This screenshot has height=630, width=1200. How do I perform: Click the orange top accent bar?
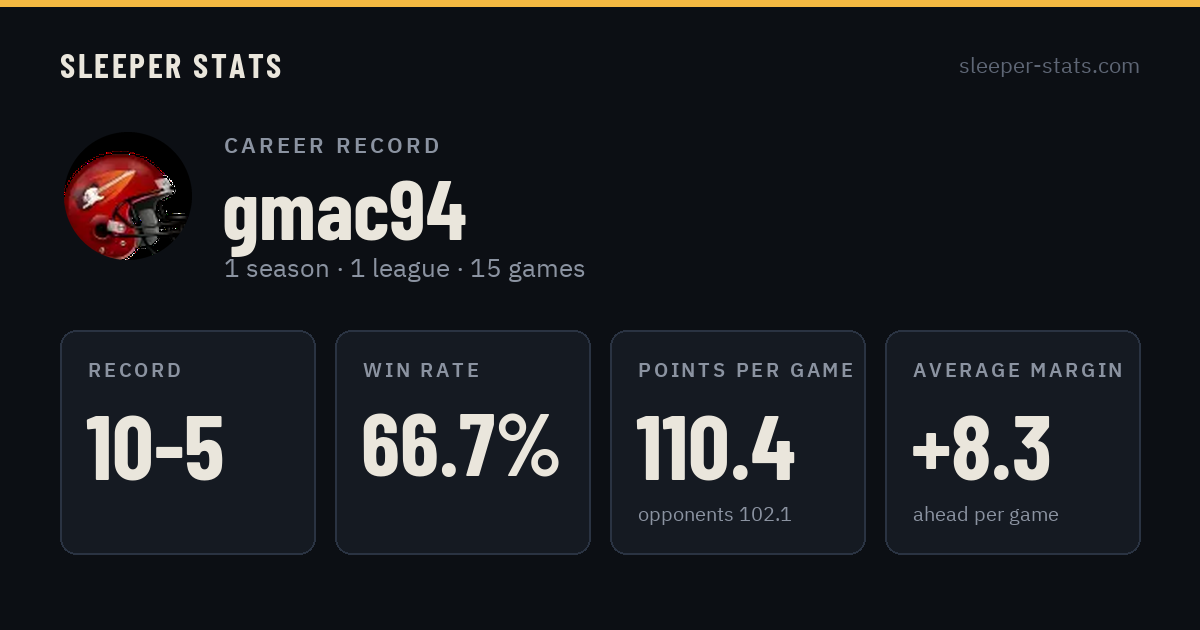click(600, 3)
